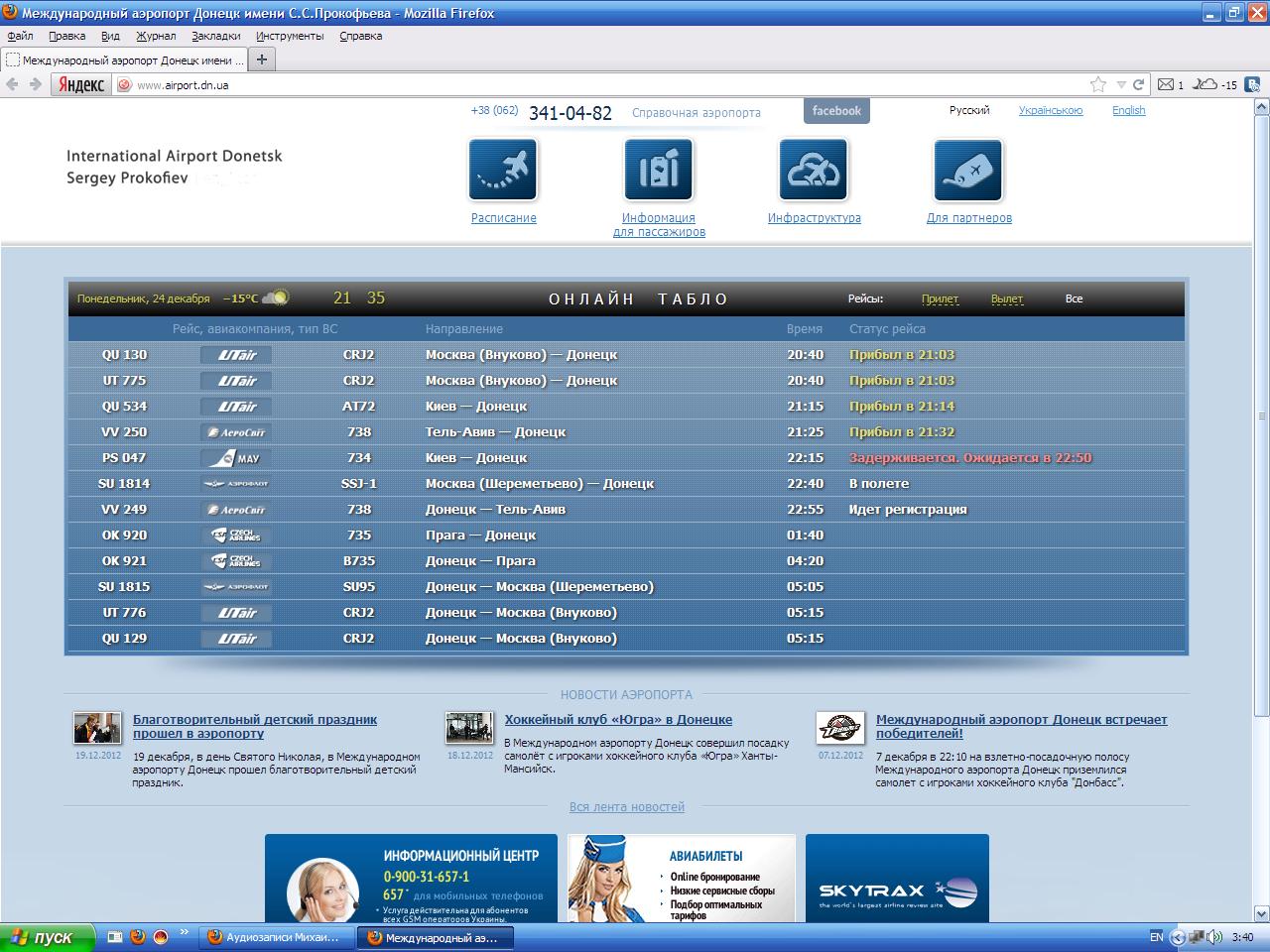Bookmark this page with the star icon
Screen dimensions: 1270x952
click(1098, 85)
